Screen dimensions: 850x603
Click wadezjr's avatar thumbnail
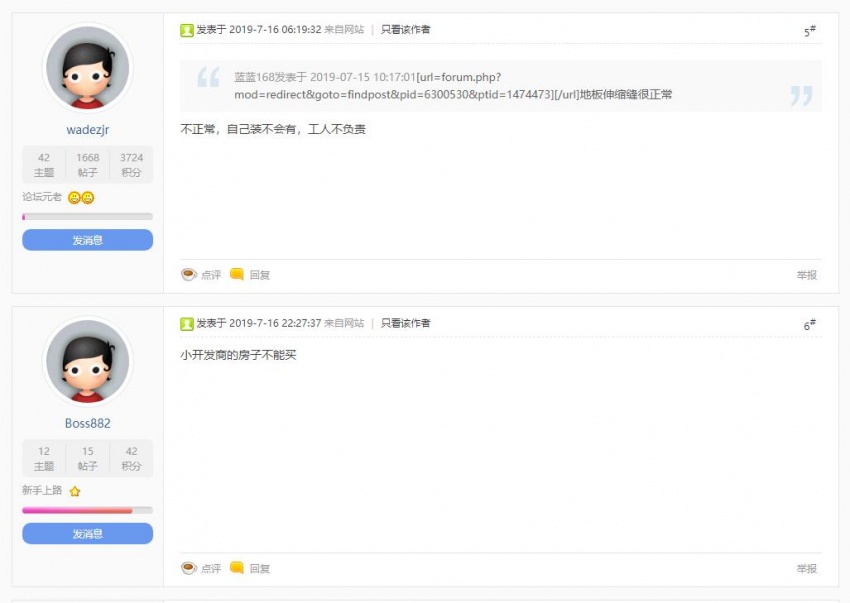click(87, 67)
